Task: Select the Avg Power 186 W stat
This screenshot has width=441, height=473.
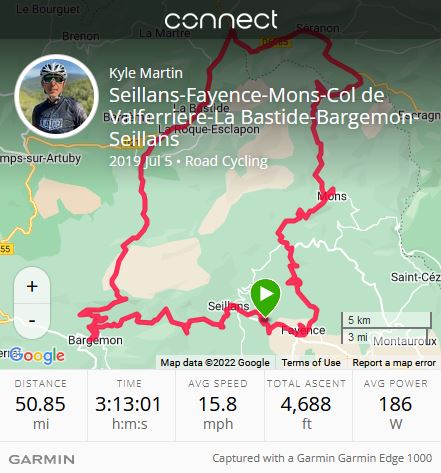Action: coord(396,405)
